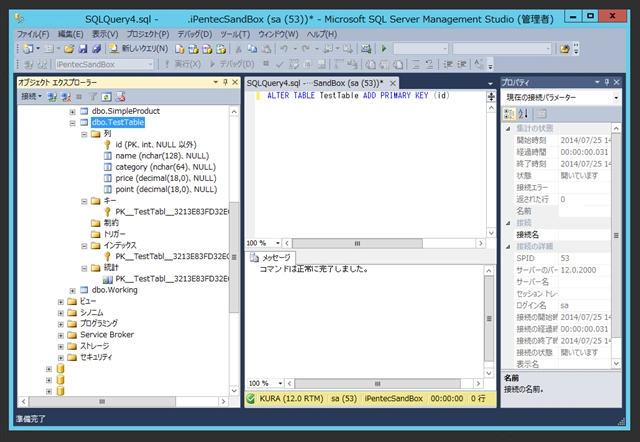Click the green Start play icon
The height and width of the screenshot is (442, 640).
(x=384, y=49)
